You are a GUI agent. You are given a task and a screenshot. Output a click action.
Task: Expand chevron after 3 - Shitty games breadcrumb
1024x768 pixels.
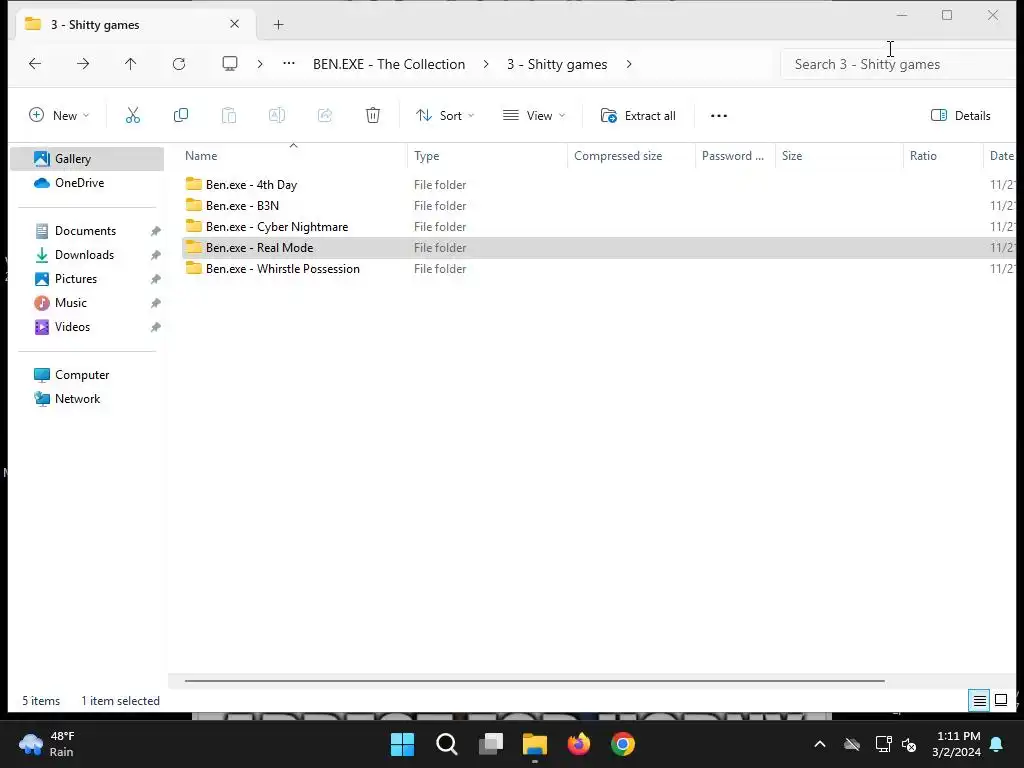click(629, 64)
